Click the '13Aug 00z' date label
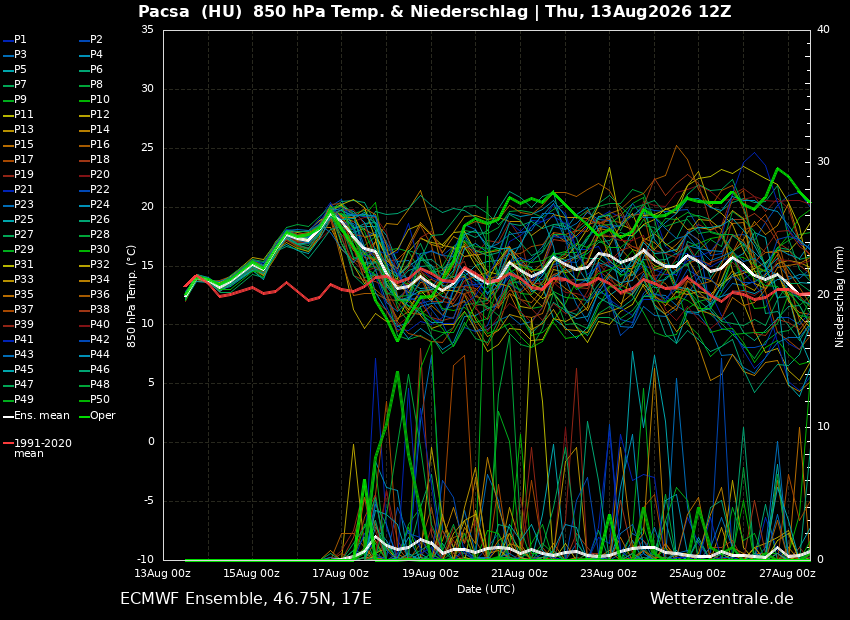 click(x=163, y=573)
